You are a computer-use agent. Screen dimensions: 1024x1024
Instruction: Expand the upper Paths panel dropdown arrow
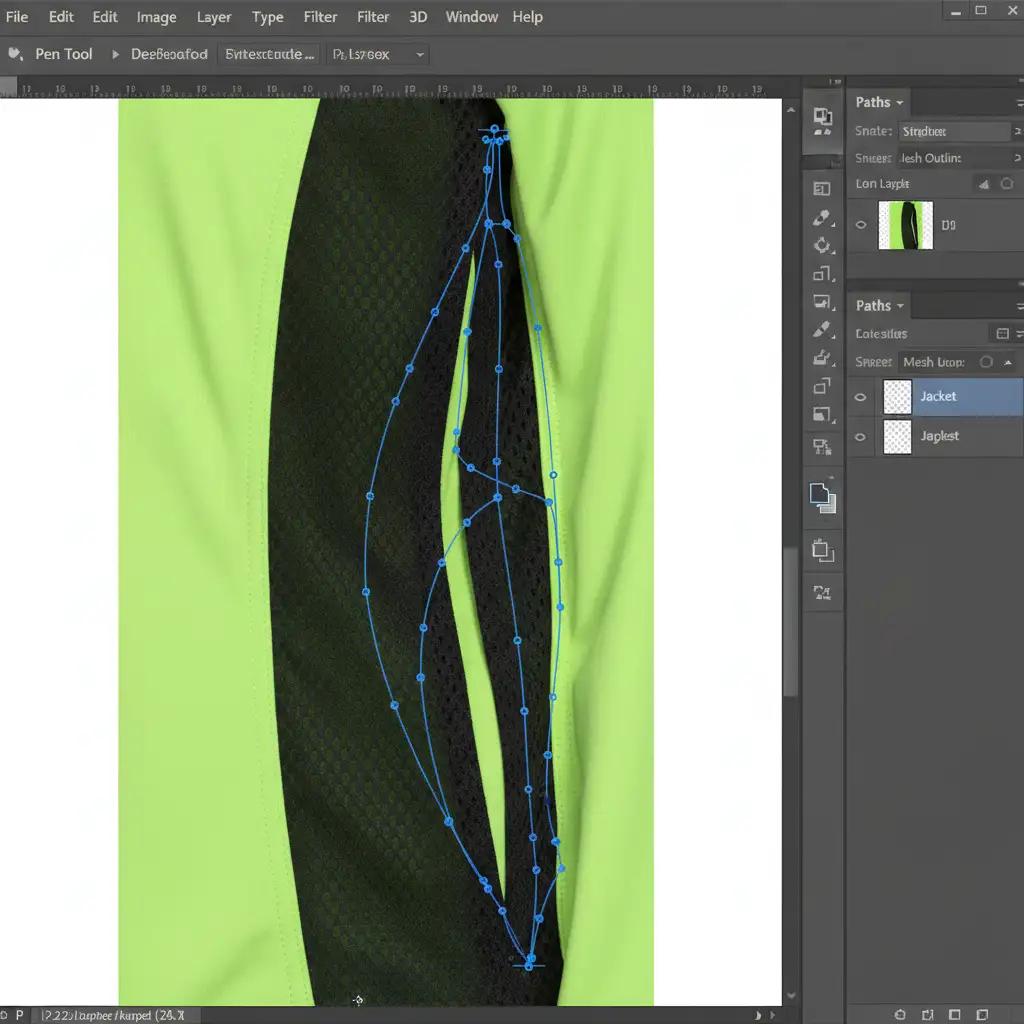tap(900, 103)
